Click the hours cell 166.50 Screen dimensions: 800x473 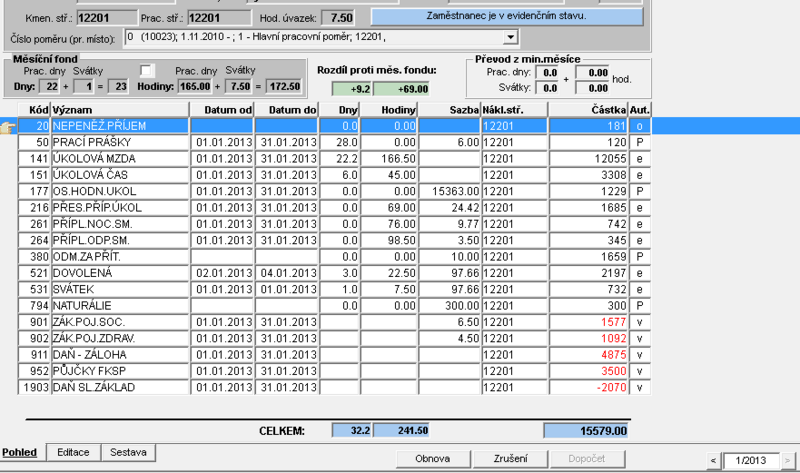click(389, 159)
